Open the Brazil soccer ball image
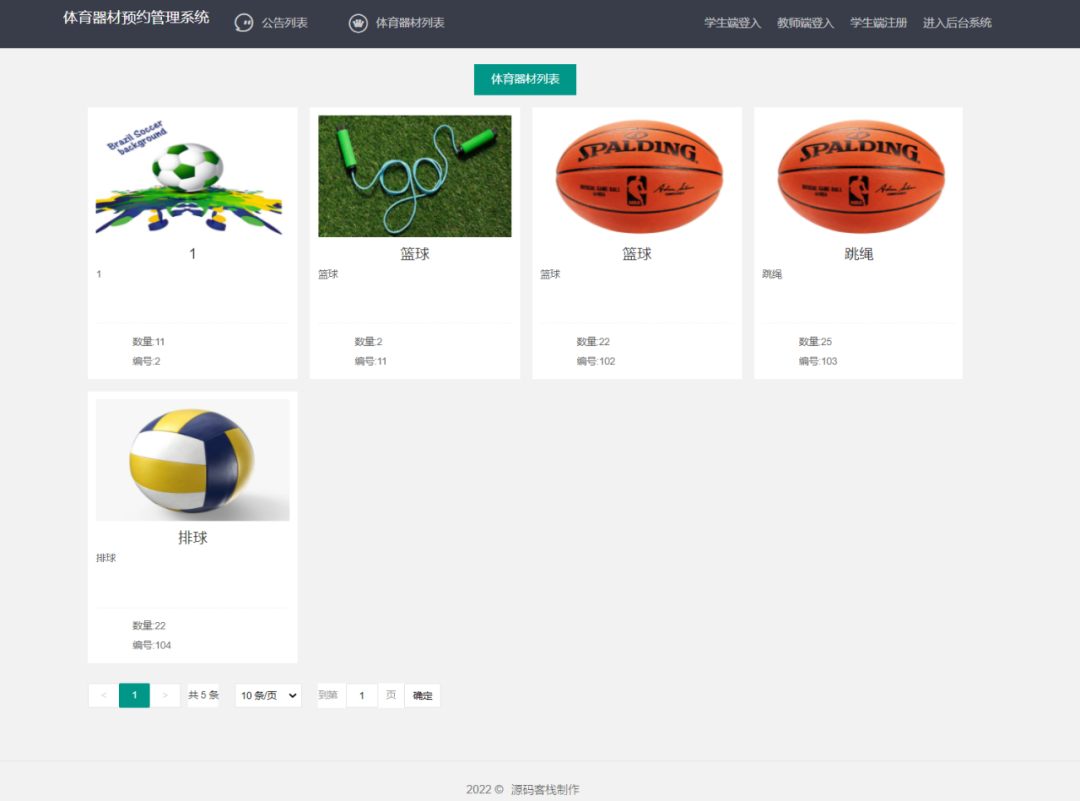The image size is (1080, 801). point(192,176)
